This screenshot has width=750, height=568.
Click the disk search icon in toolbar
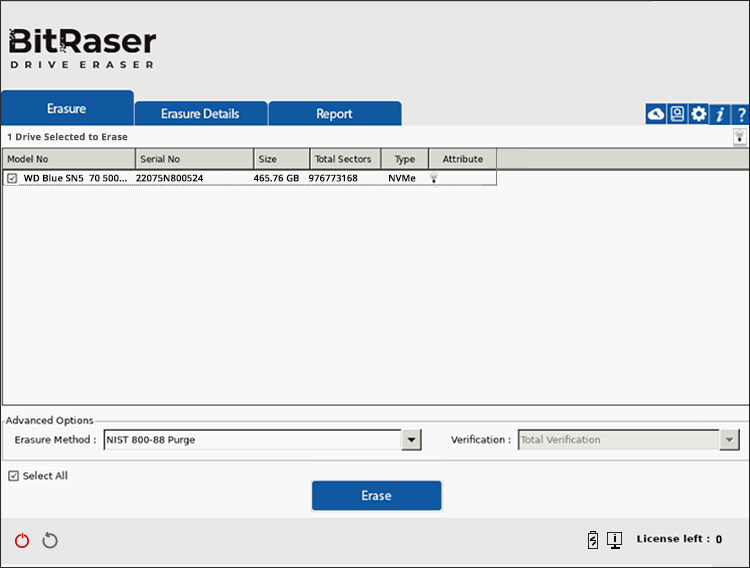point(677,114)
